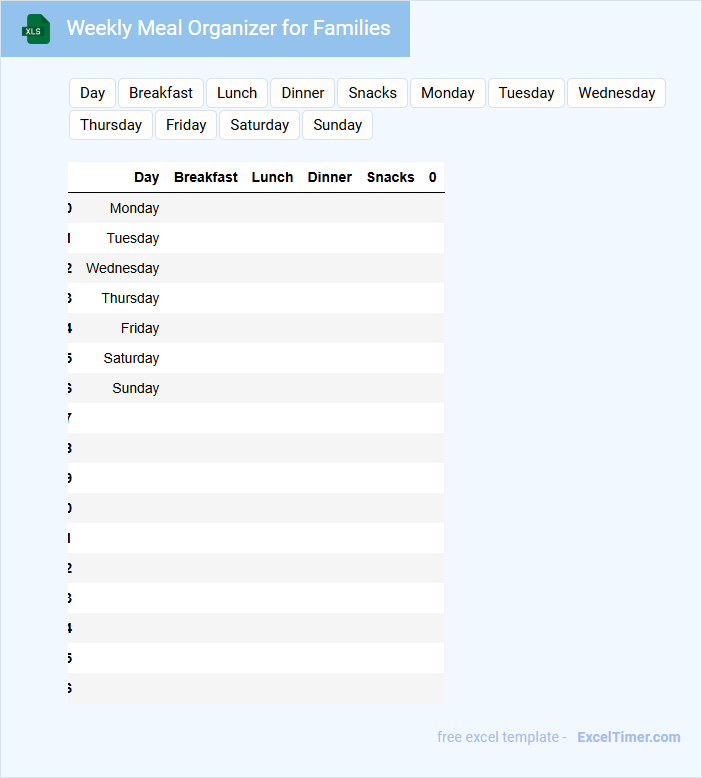Pick the Snacks tag
This screenshot has width=702, height=778.
pos(373,93)
